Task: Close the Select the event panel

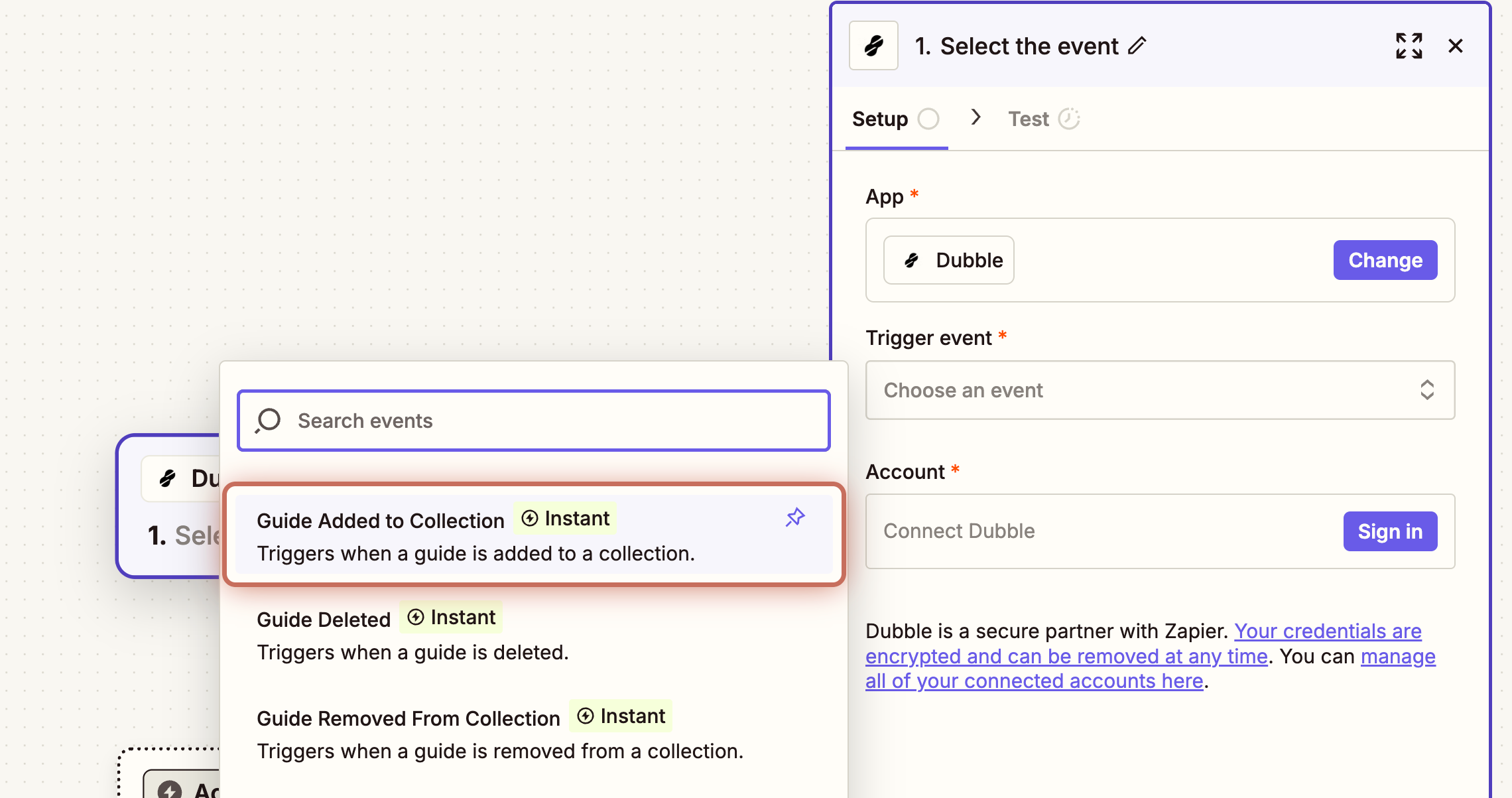Action: (x=1456, y=46)
